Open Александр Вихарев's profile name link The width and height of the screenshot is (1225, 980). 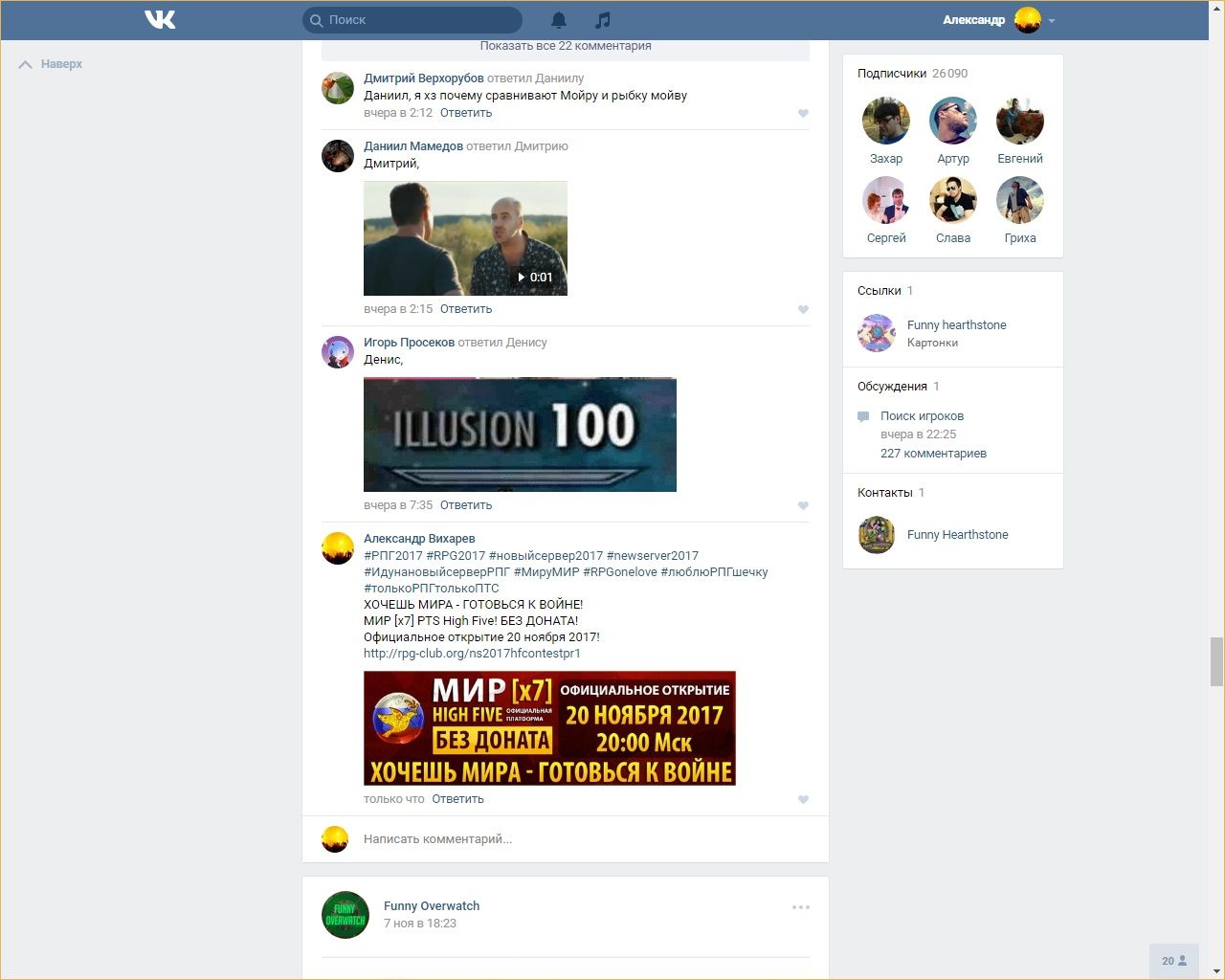coord(419,539)
